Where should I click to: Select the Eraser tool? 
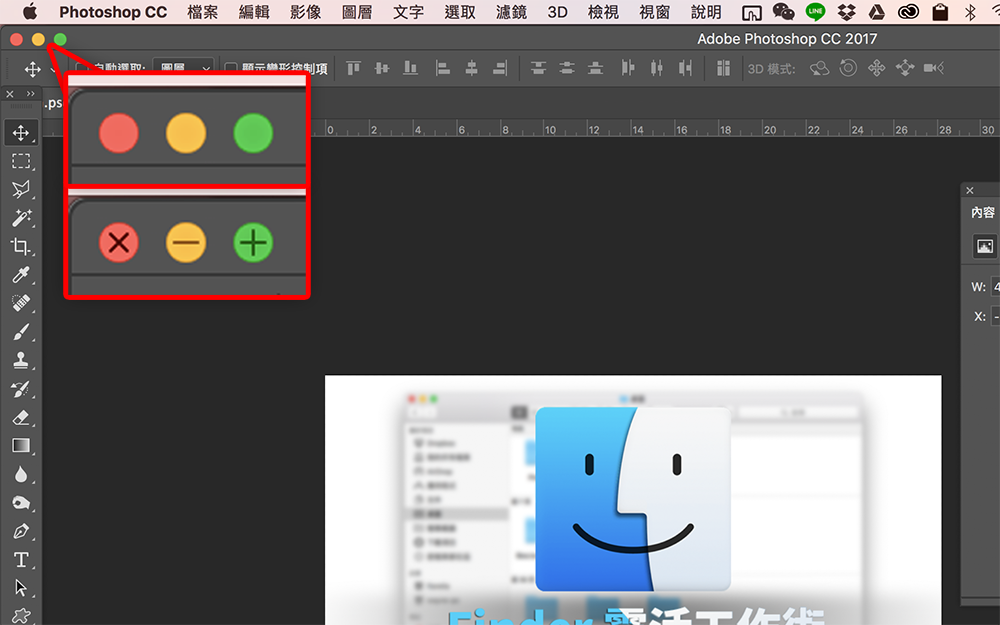click(21, 418)
